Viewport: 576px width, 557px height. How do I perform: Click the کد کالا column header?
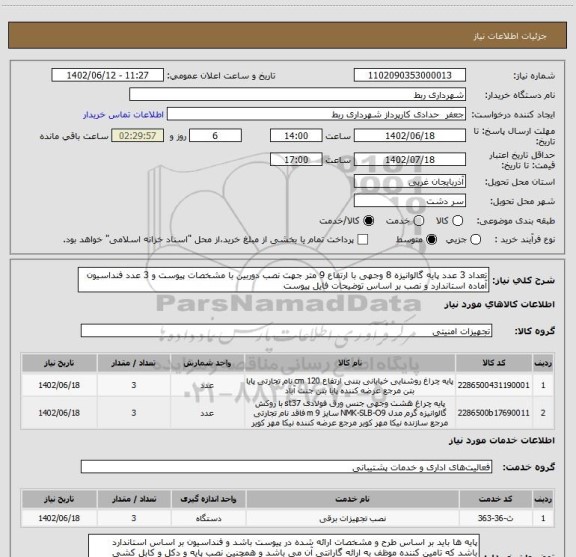tap(493, 363)
